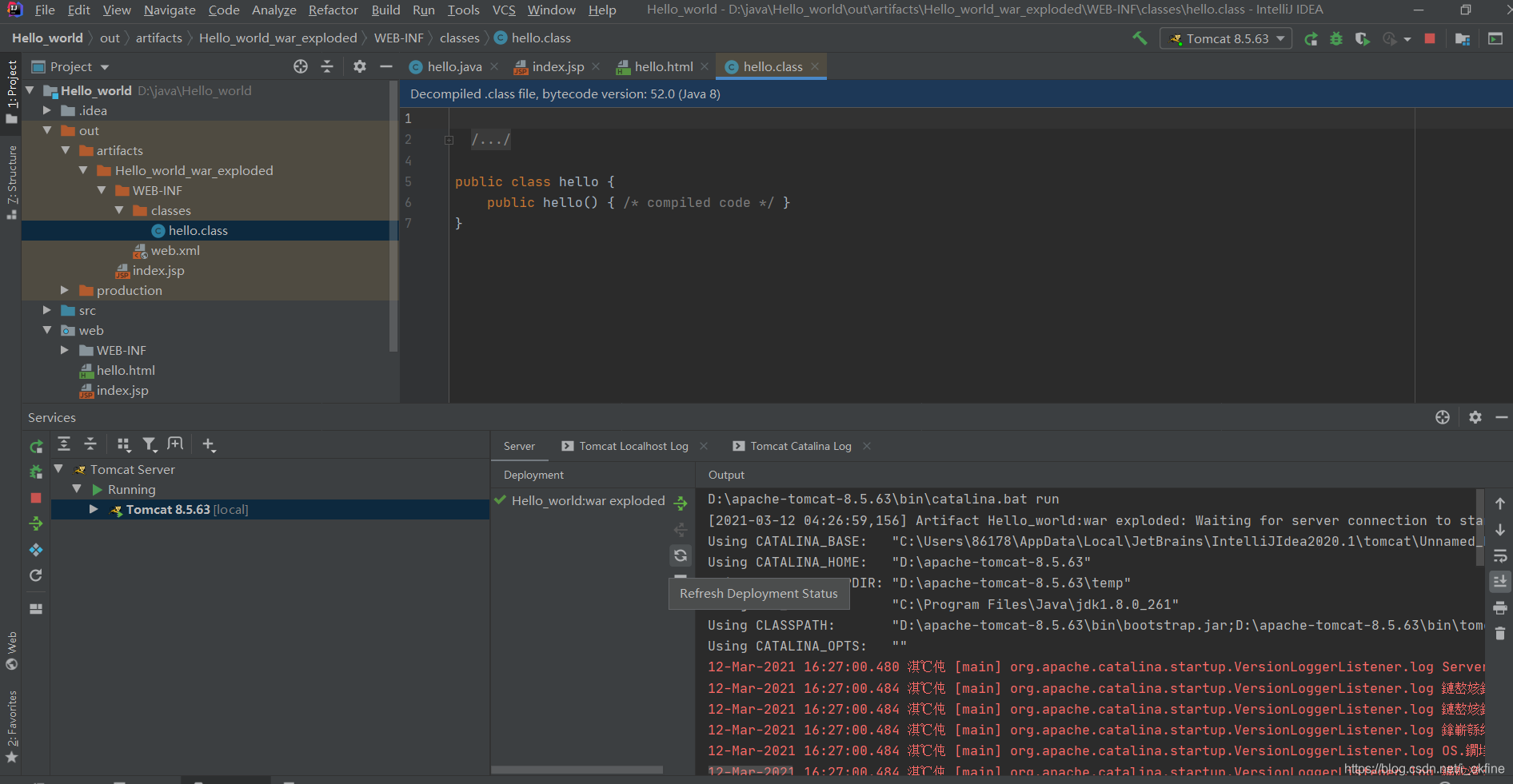Select hello.html under the web folder
This screenshot has width=1513, height=784.
pyautogui.click(x=126, y=370)
